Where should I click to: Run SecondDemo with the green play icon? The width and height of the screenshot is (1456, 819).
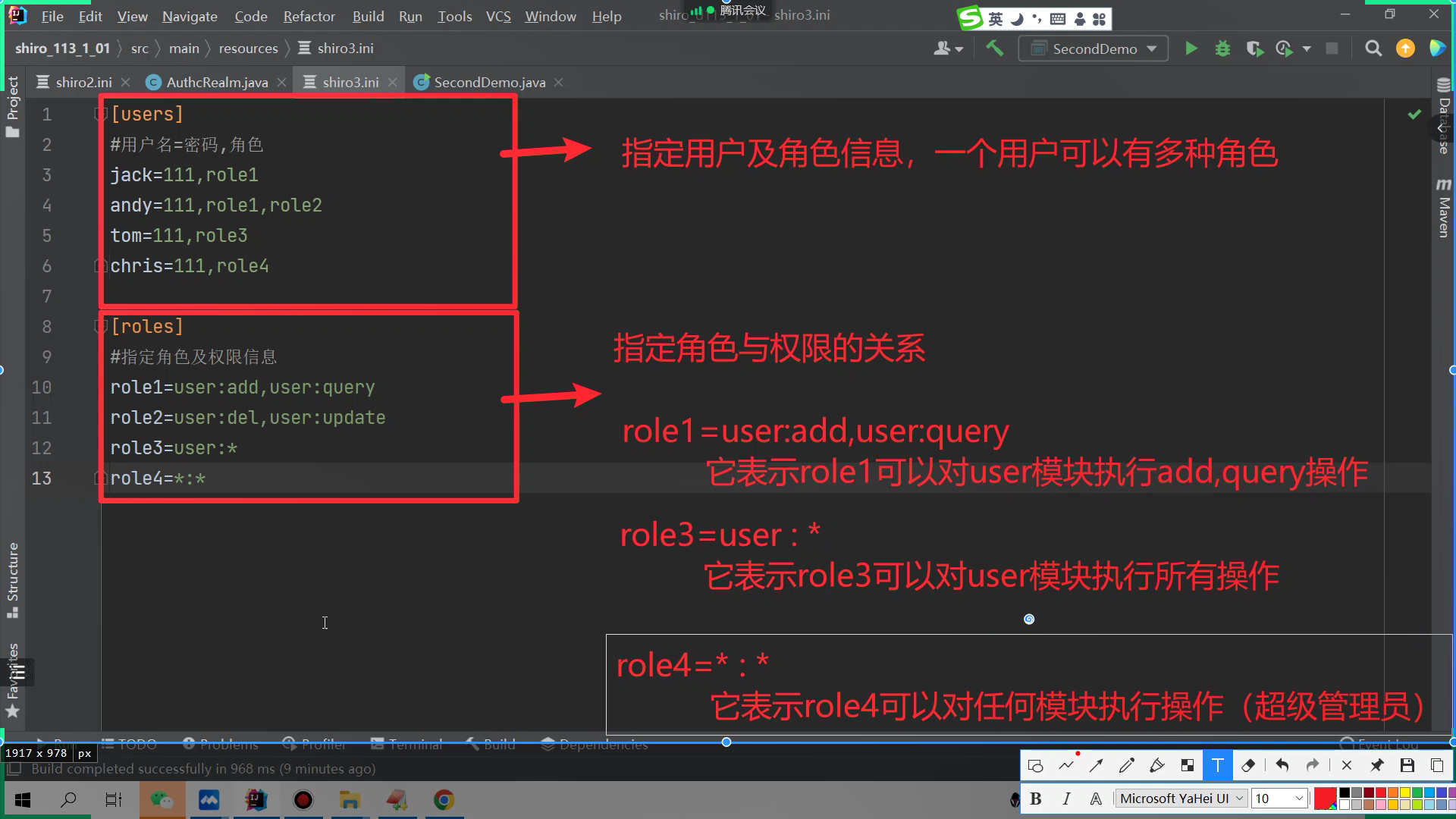(x=1191, y=49)
